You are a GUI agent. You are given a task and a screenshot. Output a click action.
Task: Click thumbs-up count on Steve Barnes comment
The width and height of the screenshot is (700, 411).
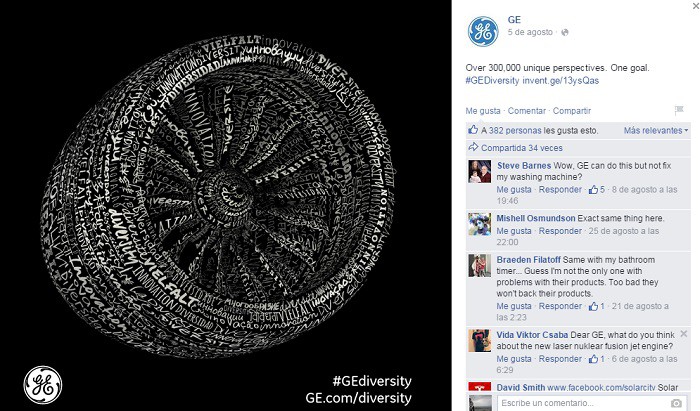[x=597, y=190]
